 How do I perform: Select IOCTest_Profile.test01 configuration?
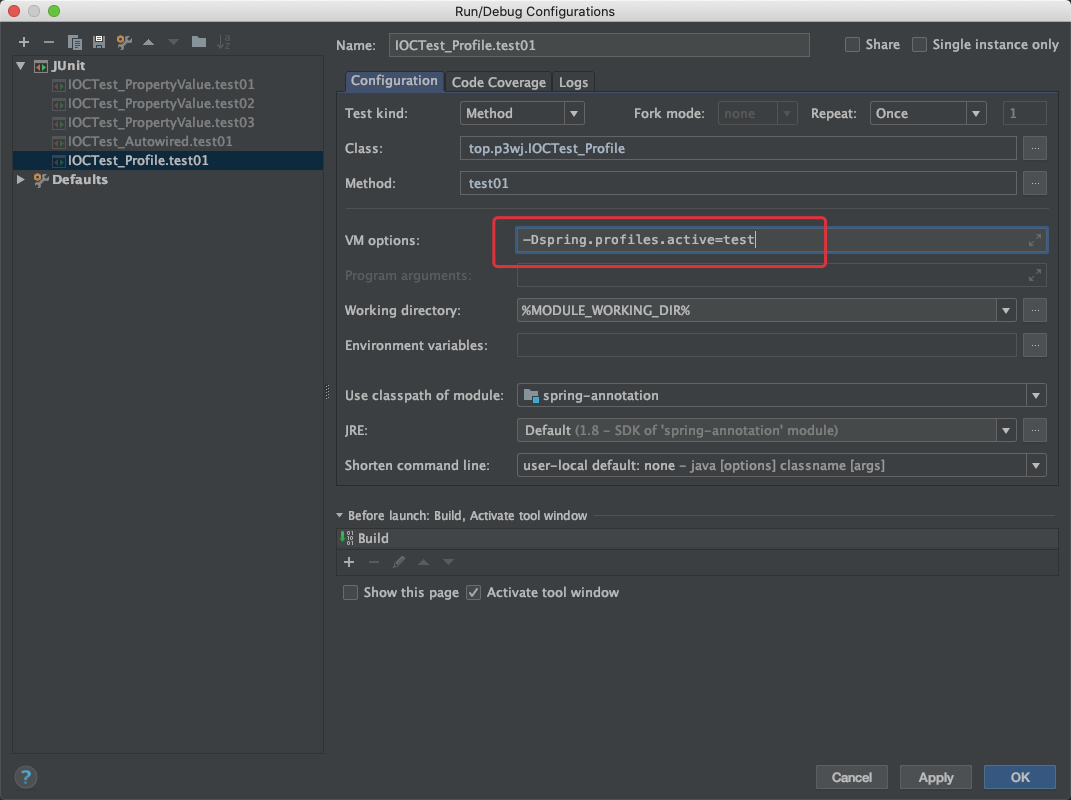coord(168,161)
